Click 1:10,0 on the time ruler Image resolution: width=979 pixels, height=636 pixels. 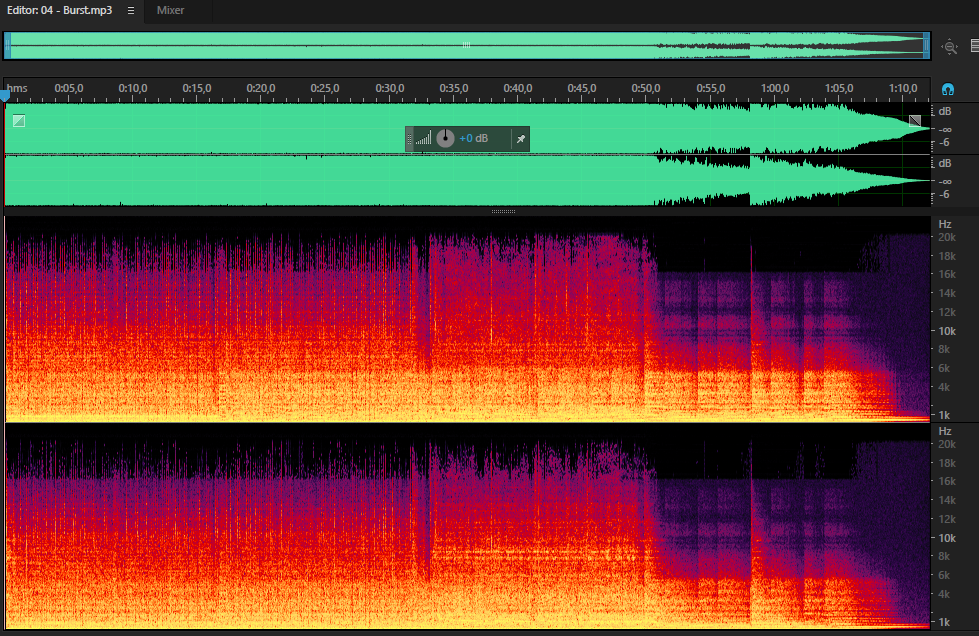point(903,89)
